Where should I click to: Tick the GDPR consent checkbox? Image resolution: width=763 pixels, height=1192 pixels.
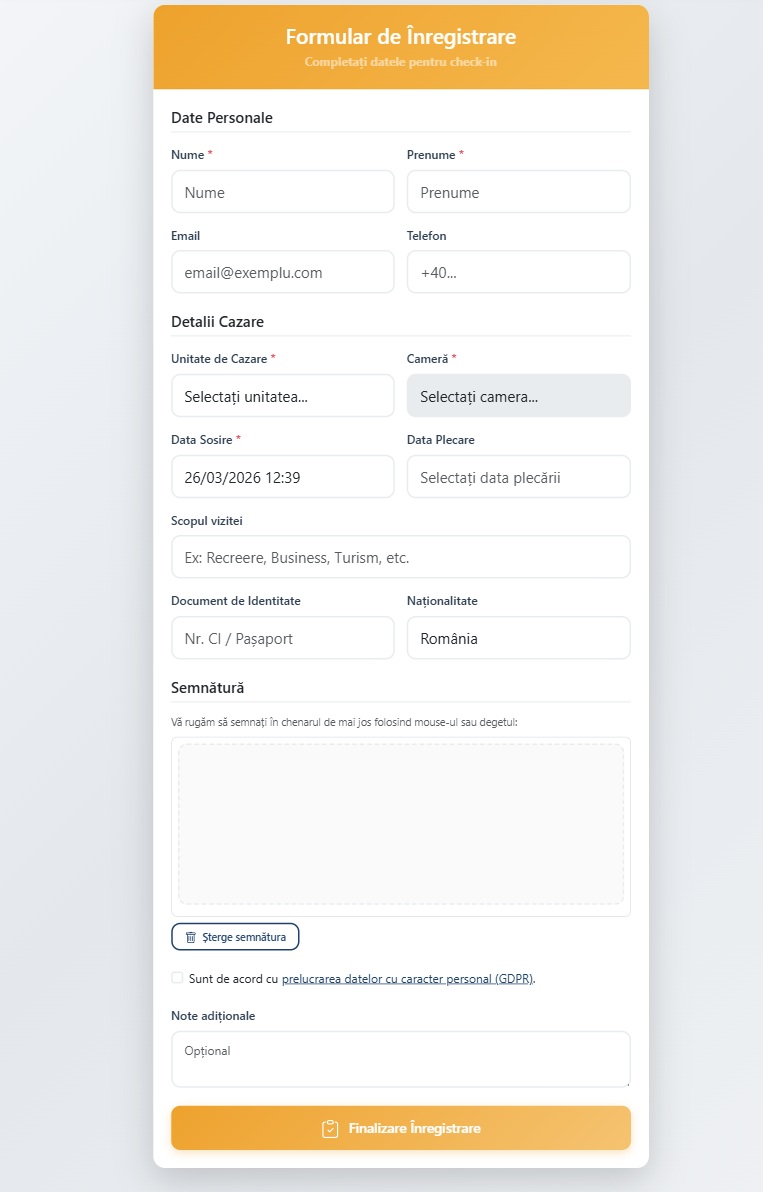click(x=177, y=978)
